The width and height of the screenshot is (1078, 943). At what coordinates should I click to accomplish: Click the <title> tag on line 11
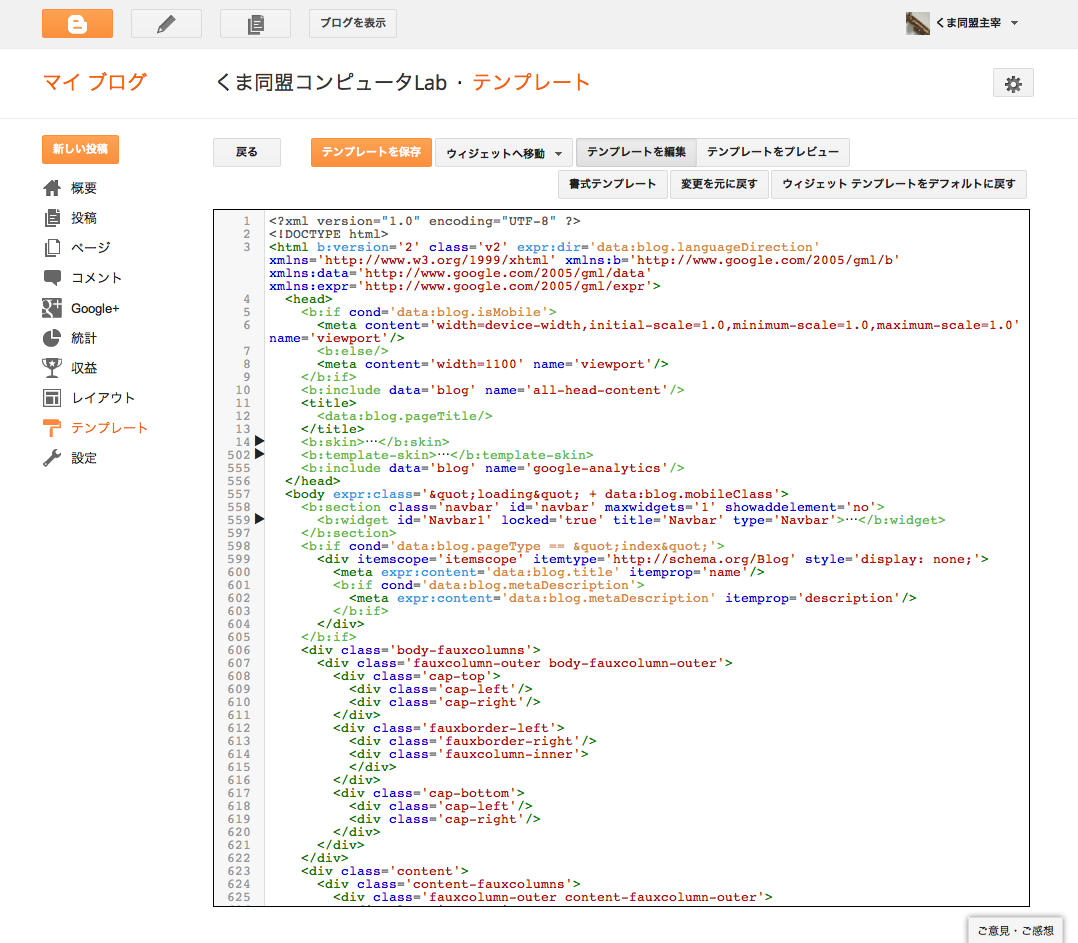(x=329, y=403)
